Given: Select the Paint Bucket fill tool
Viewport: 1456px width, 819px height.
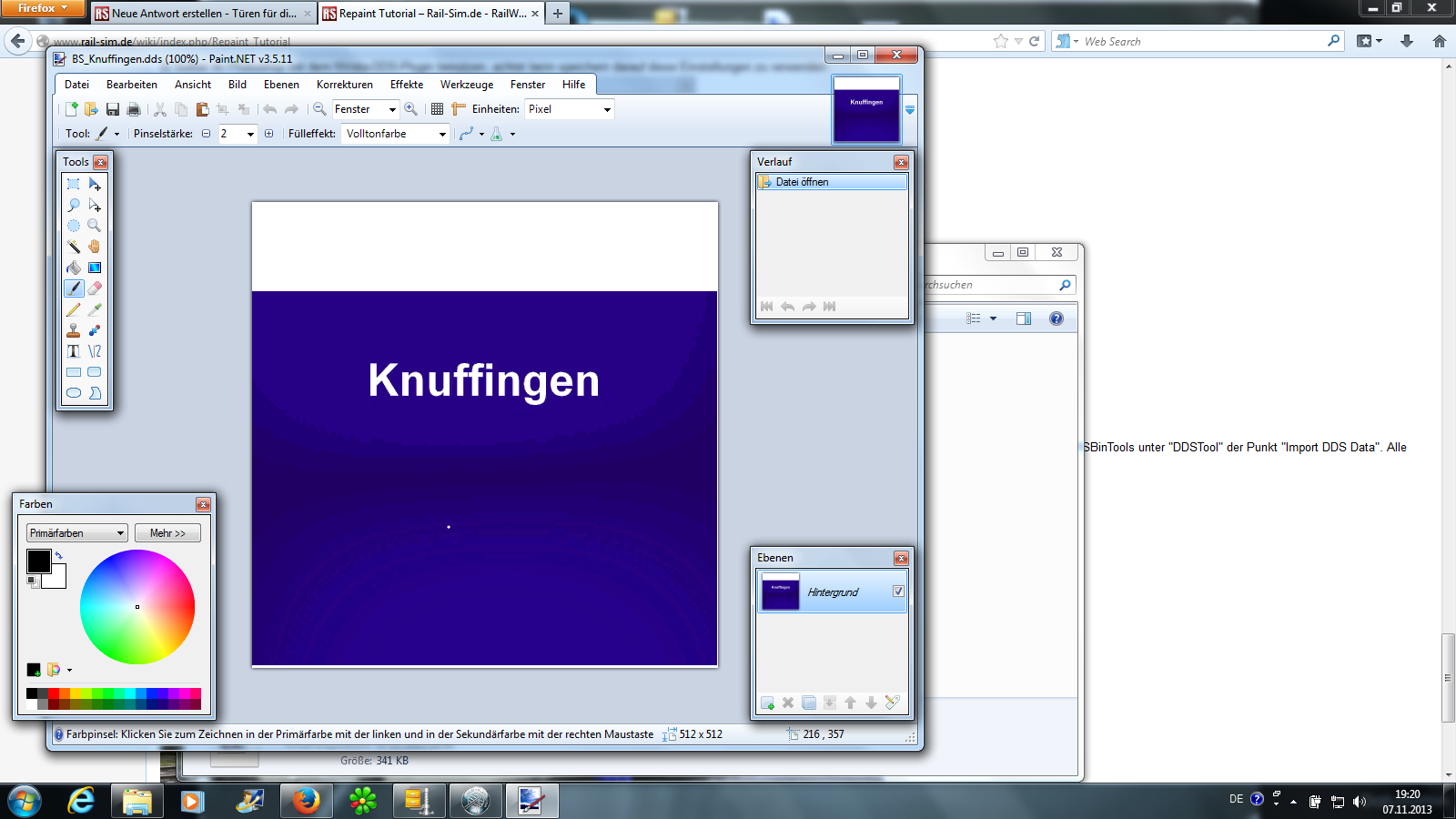Looking at the screenshot, I should coord(74,268).
